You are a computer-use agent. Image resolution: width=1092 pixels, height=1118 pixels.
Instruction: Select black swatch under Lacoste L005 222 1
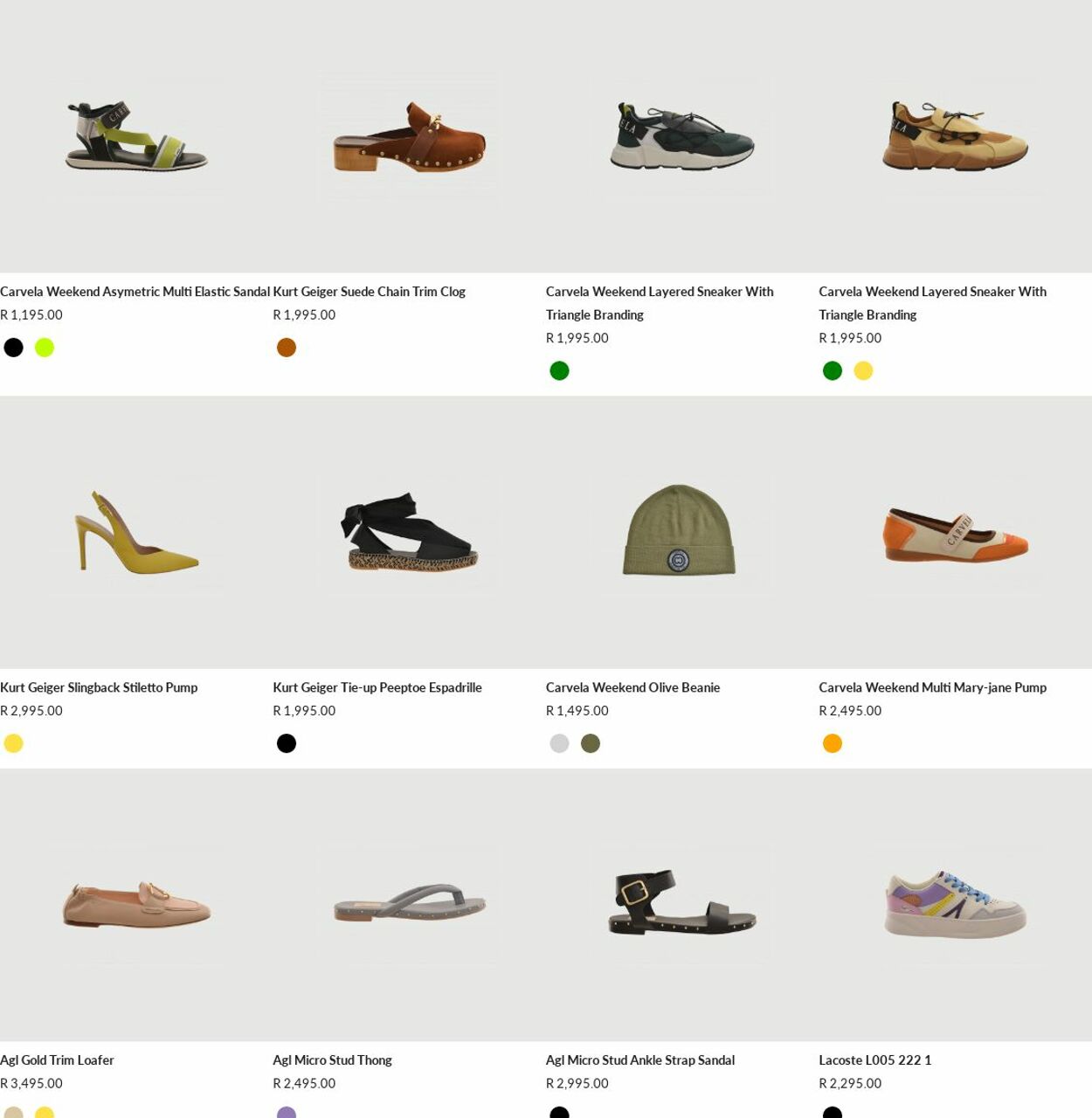[x=833, y=1113]
